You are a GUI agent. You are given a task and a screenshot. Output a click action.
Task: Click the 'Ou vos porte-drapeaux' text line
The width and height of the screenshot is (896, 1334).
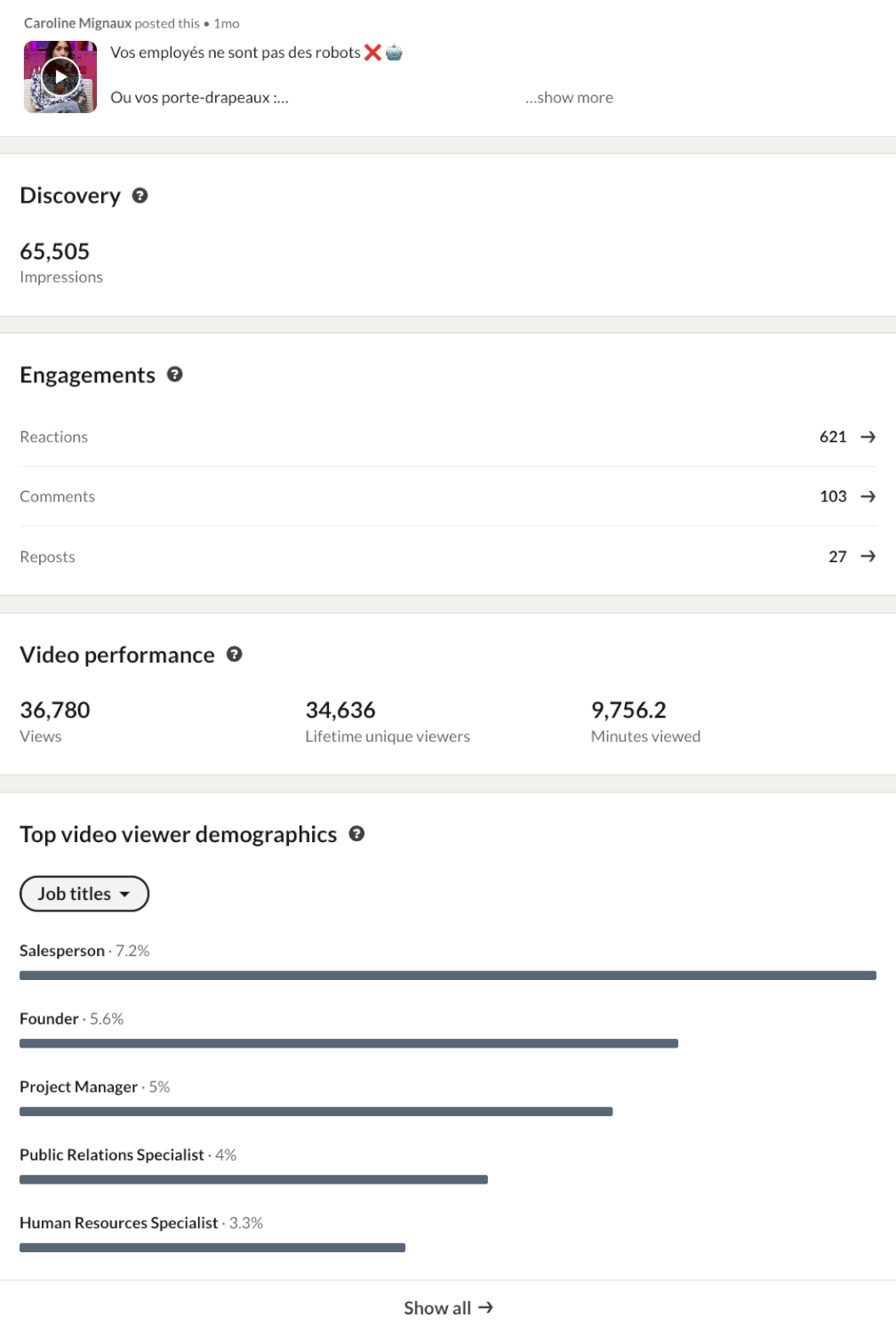pos(199,98)
